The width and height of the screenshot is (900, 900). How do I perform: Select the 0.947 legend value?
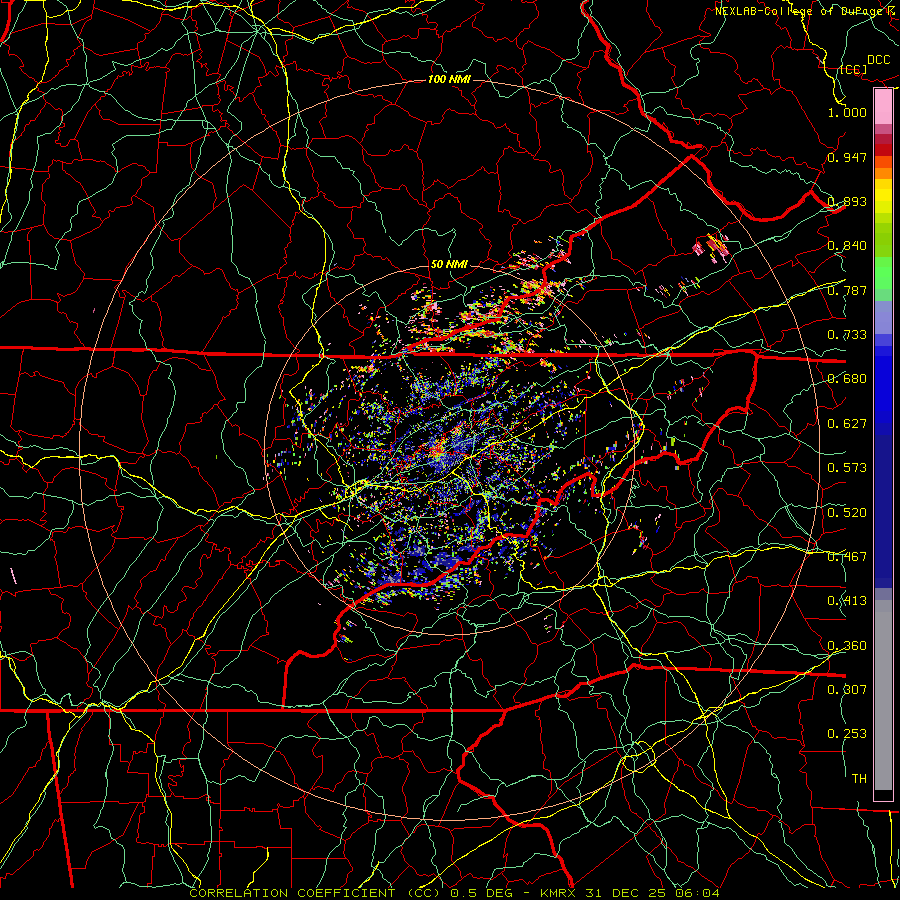point(847,157)
